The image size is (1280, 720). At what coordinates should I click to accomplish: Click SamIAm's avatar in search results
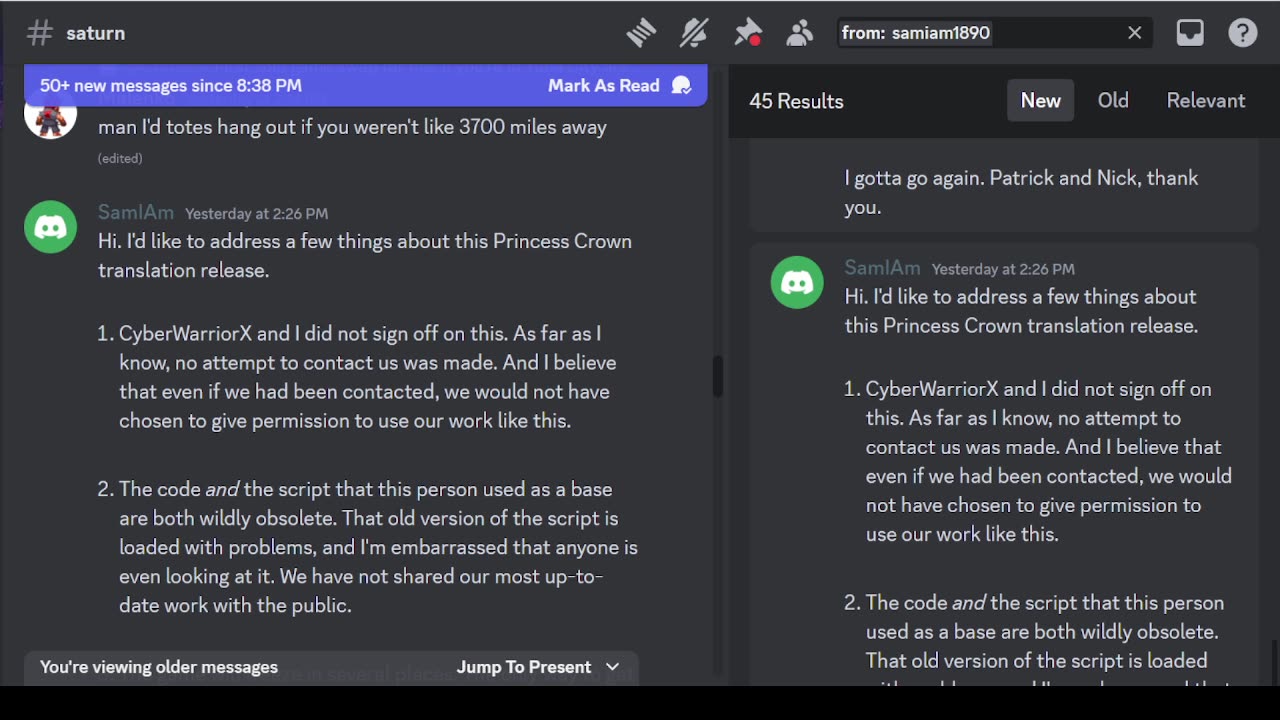(797, 283)
